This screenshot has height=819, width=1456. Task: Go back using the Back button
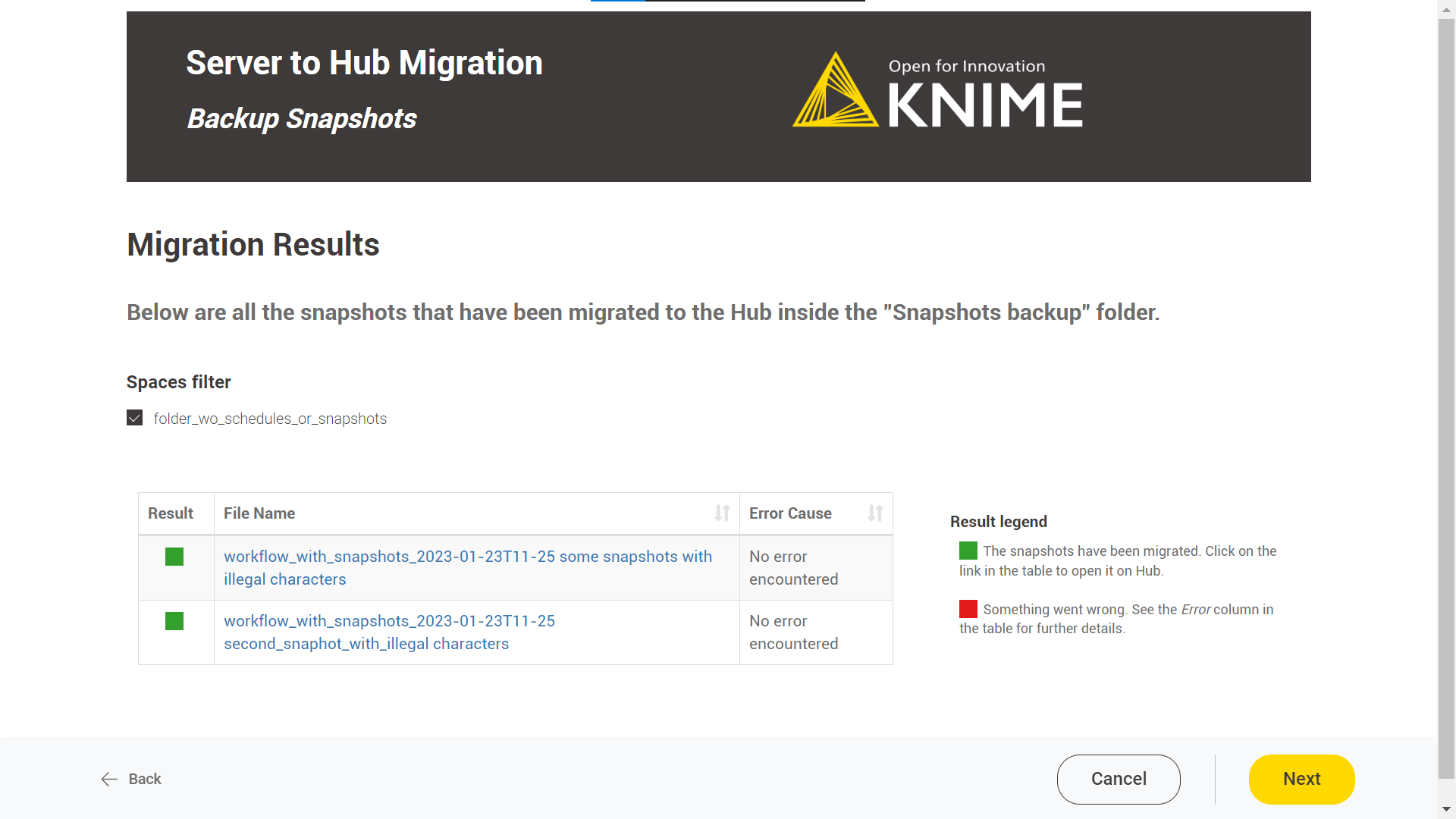point(131,779)
